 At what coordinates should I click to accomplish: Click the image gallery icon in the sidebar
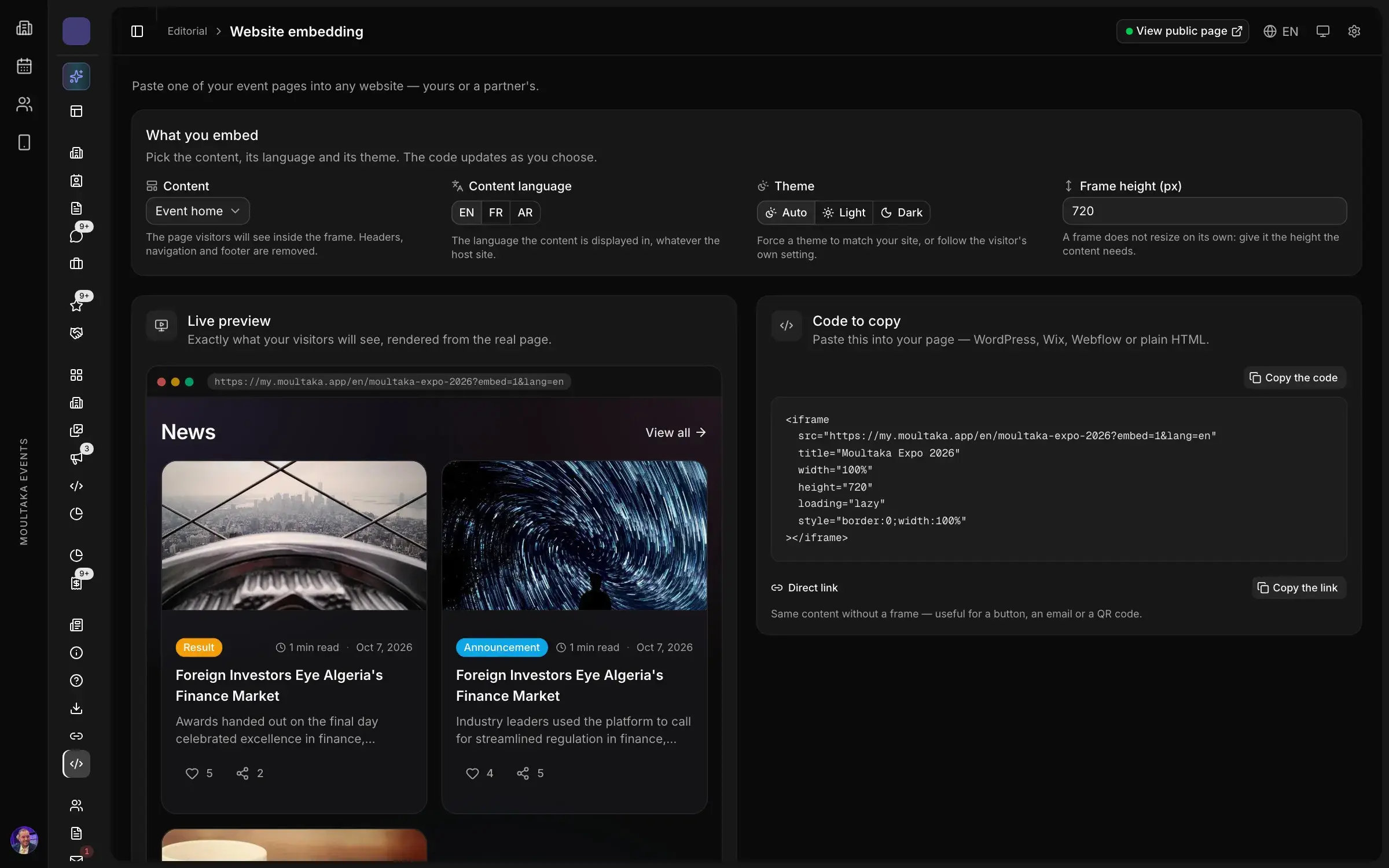[x=76, y=431]
